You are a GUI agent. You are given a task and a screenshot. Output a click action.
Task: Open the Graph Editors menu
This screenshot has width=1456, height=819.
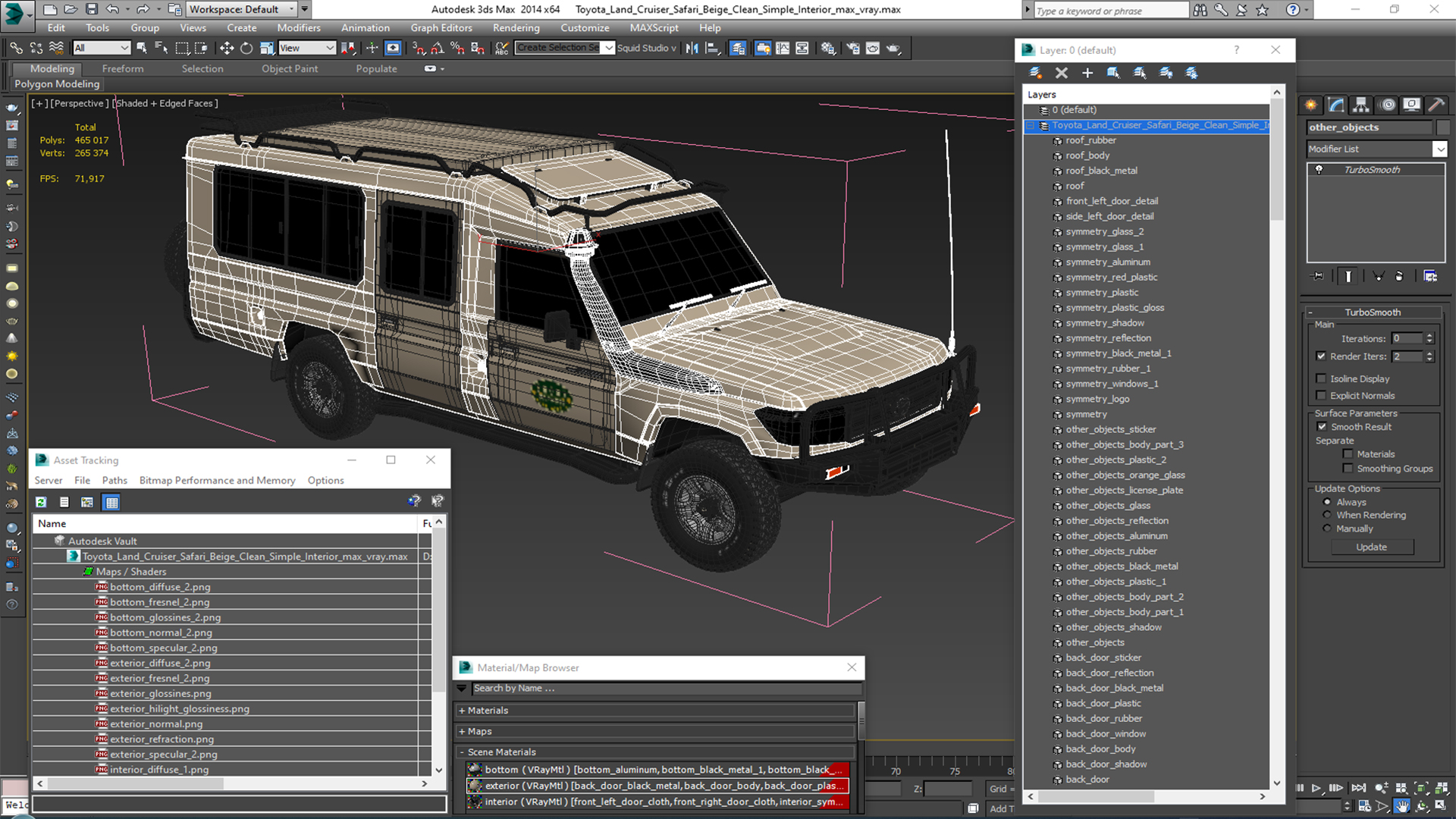pos(441,28)
